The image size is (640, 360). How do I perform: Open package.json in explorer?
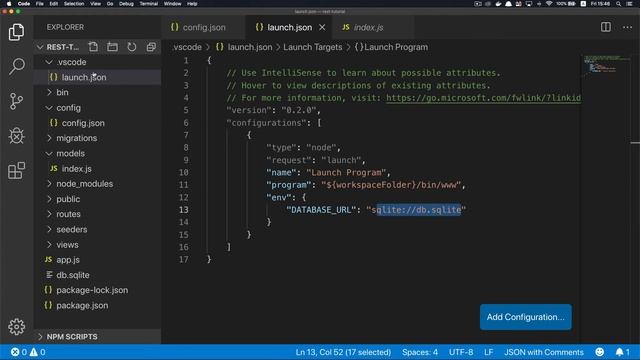pos(98,305)
